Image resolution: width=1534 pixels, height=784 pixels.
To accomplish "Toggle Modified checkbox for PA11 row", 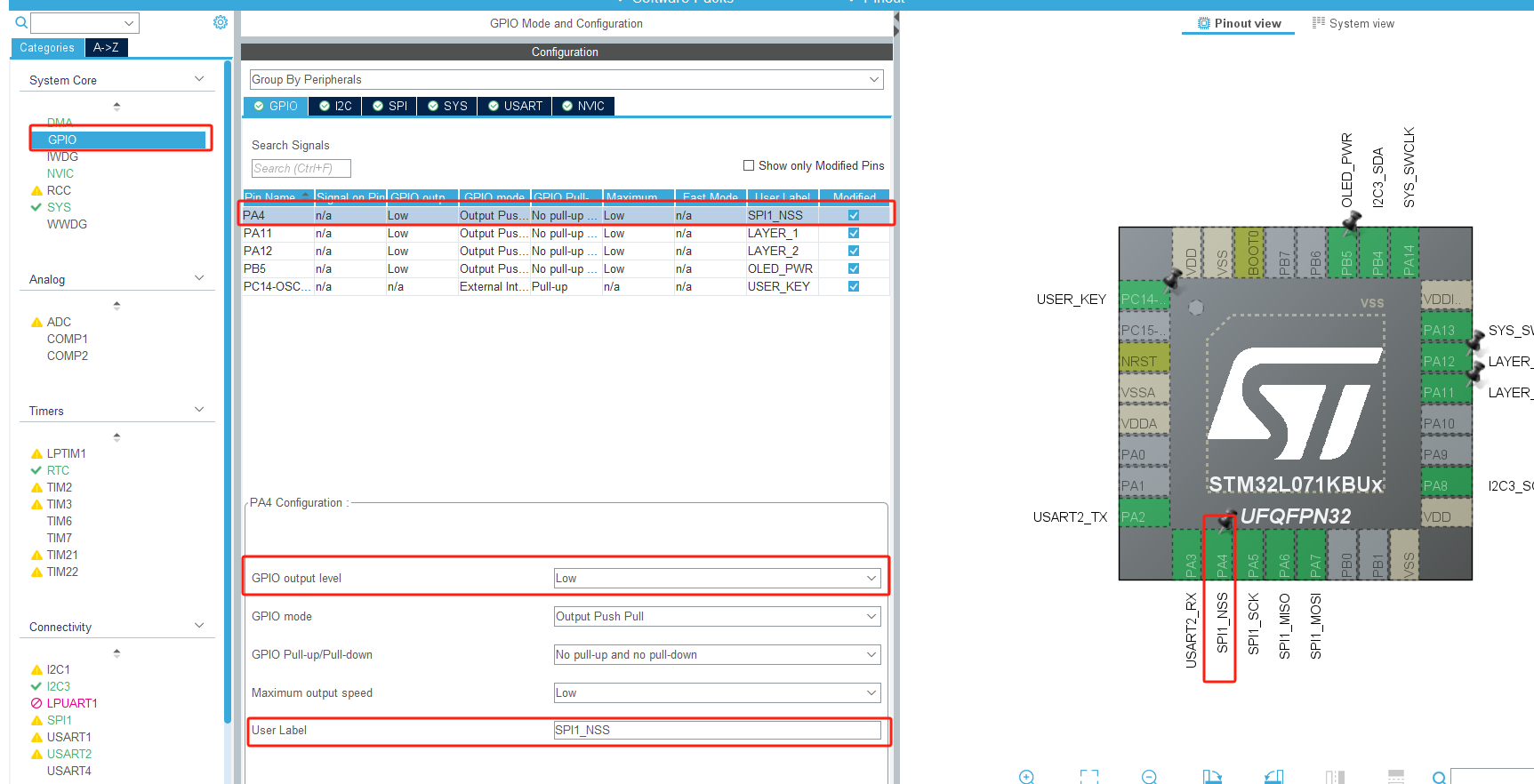I will (x=854, y=233).
